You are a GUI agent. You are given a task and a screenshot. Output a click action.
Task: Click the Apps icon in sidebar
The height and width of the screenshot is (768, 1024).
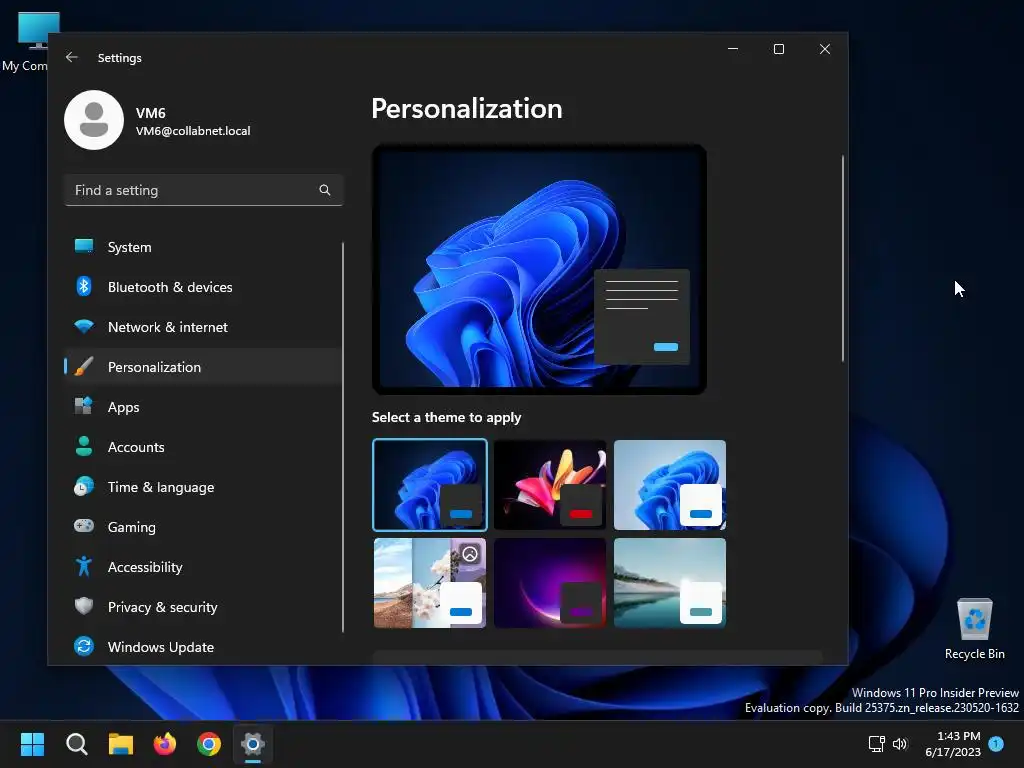coord(84,406)
